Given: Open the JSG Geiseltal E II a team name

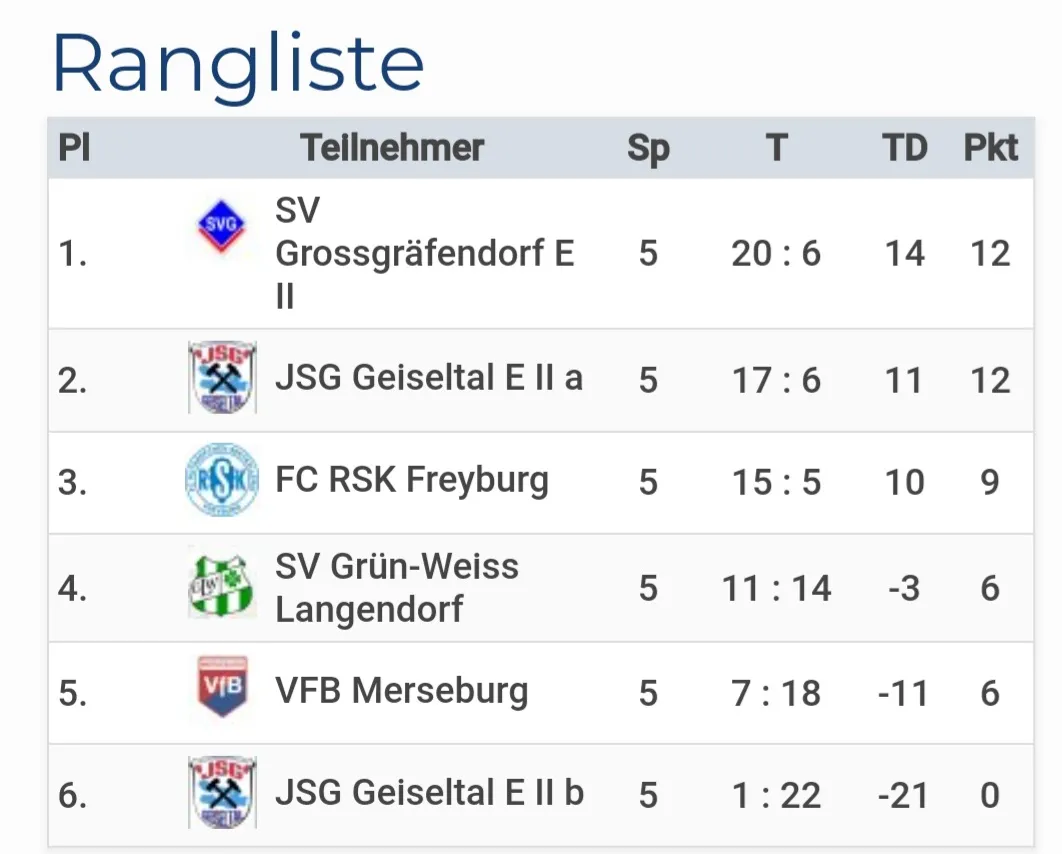Looking at the screenshot, I should [x=429, y=378].
